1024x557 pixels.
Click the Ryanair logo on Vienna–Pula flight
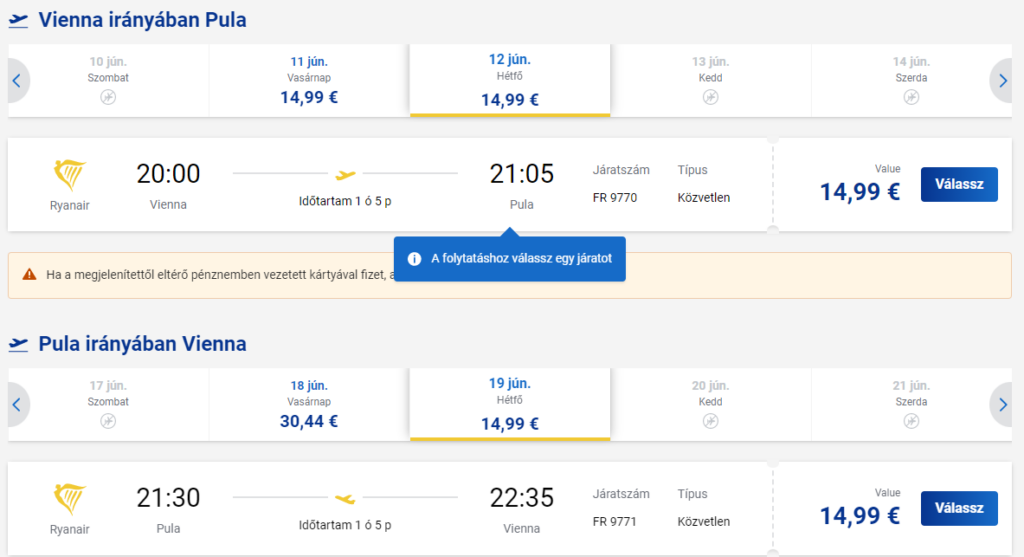tap(69, 174)
